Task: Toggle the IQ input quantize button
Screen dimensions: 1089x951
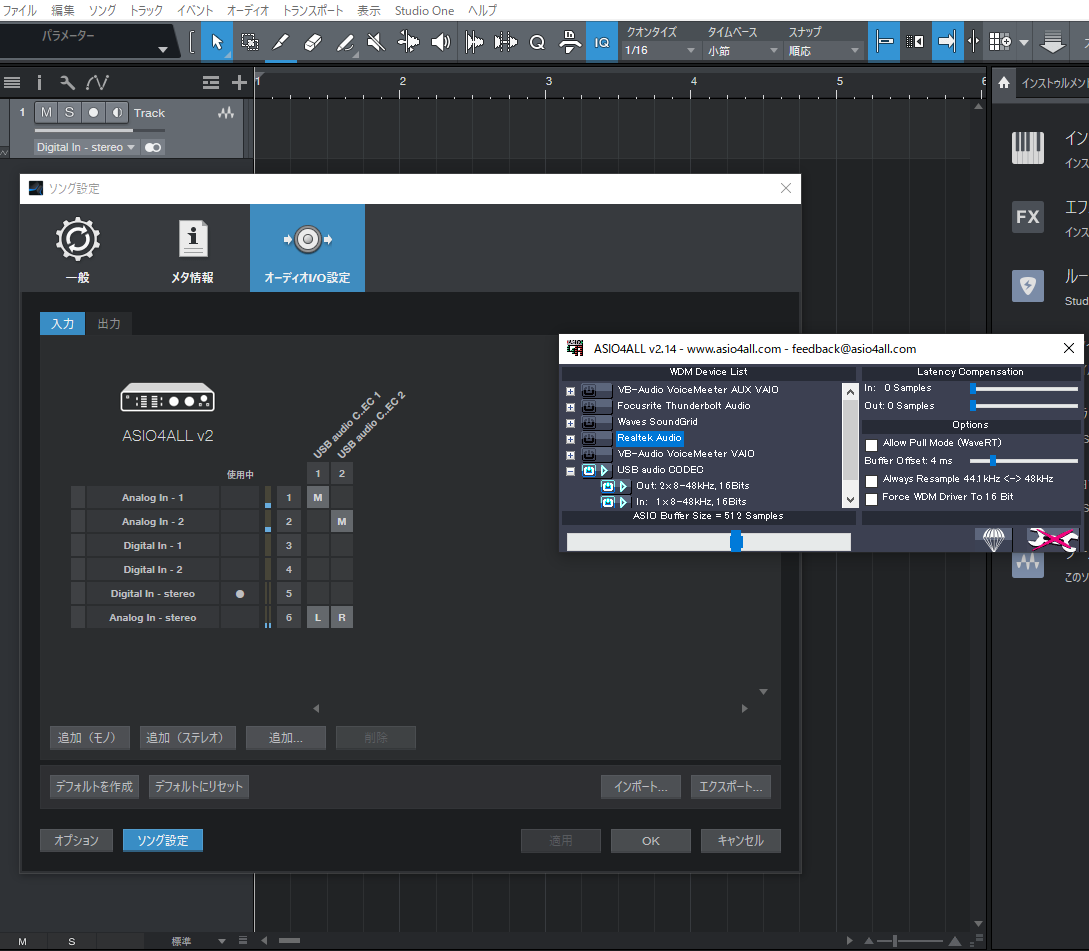Action: (601, 42)
